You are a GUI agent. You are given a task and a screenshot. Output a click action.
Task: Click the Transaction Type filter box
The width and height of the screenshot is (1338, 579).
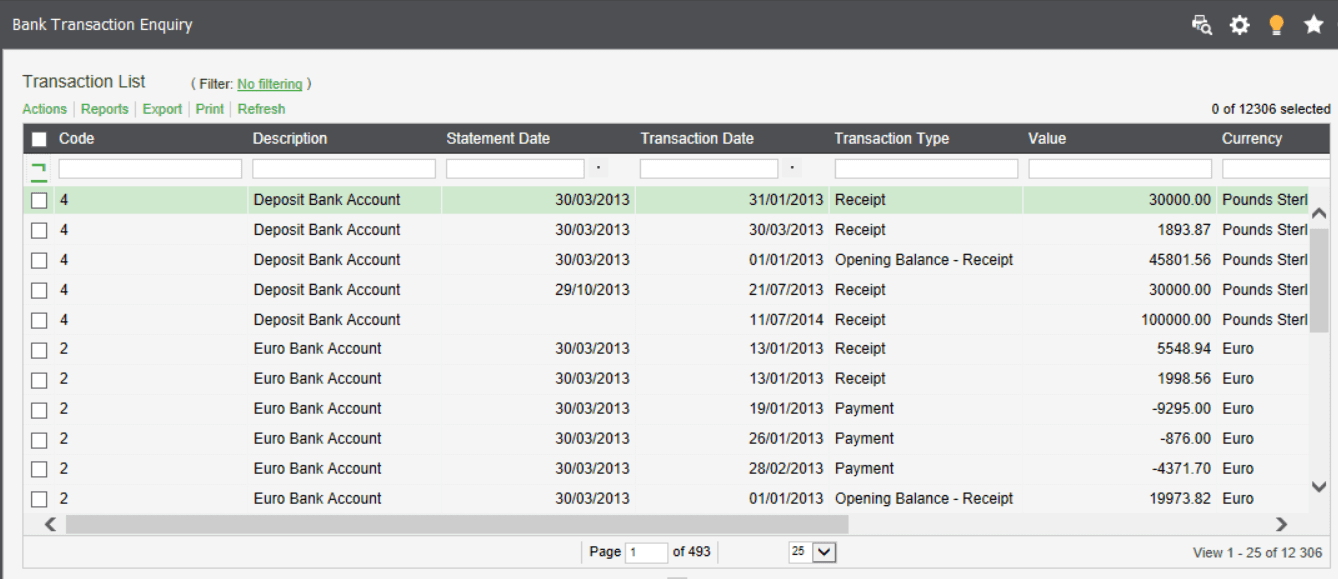coord(926,169)
